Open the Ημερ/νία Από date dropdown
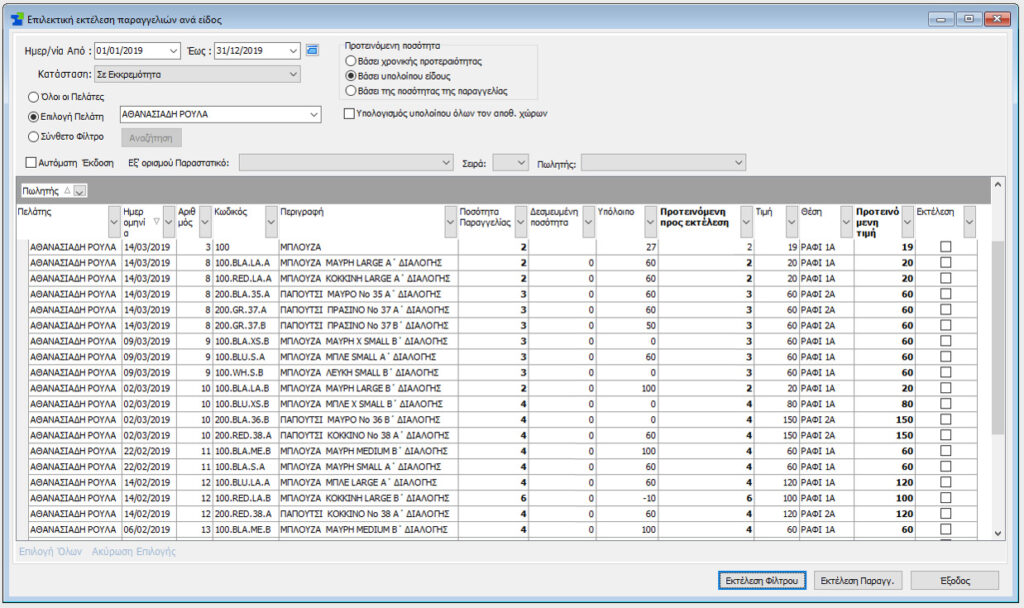Image resolution: width=1024 pixels, height=608 pixels. (x=173, y=50)
